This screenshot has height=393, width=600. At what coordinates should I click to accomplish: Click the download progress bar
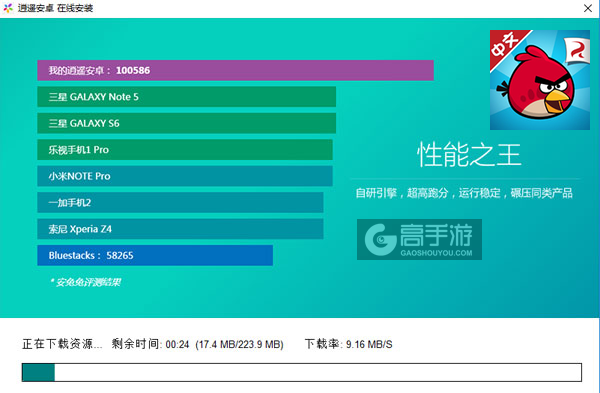click(x=302, y=372)
